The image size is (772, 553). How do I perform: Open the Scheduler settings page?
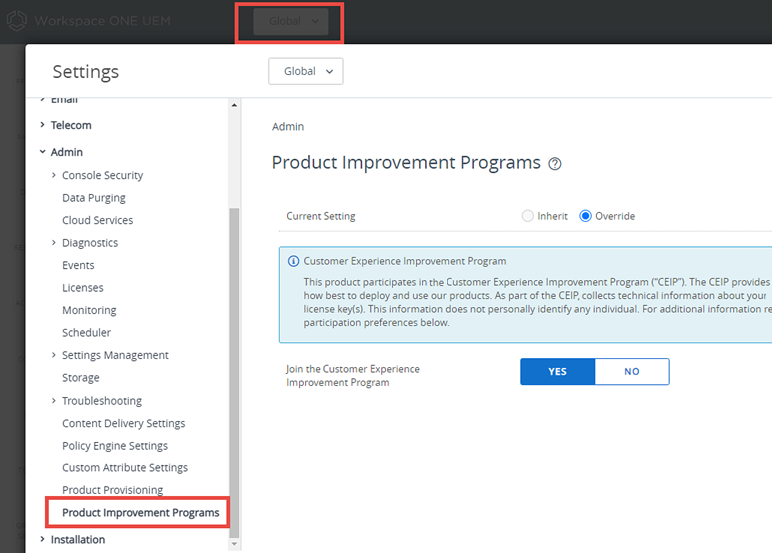coord(86,333)
